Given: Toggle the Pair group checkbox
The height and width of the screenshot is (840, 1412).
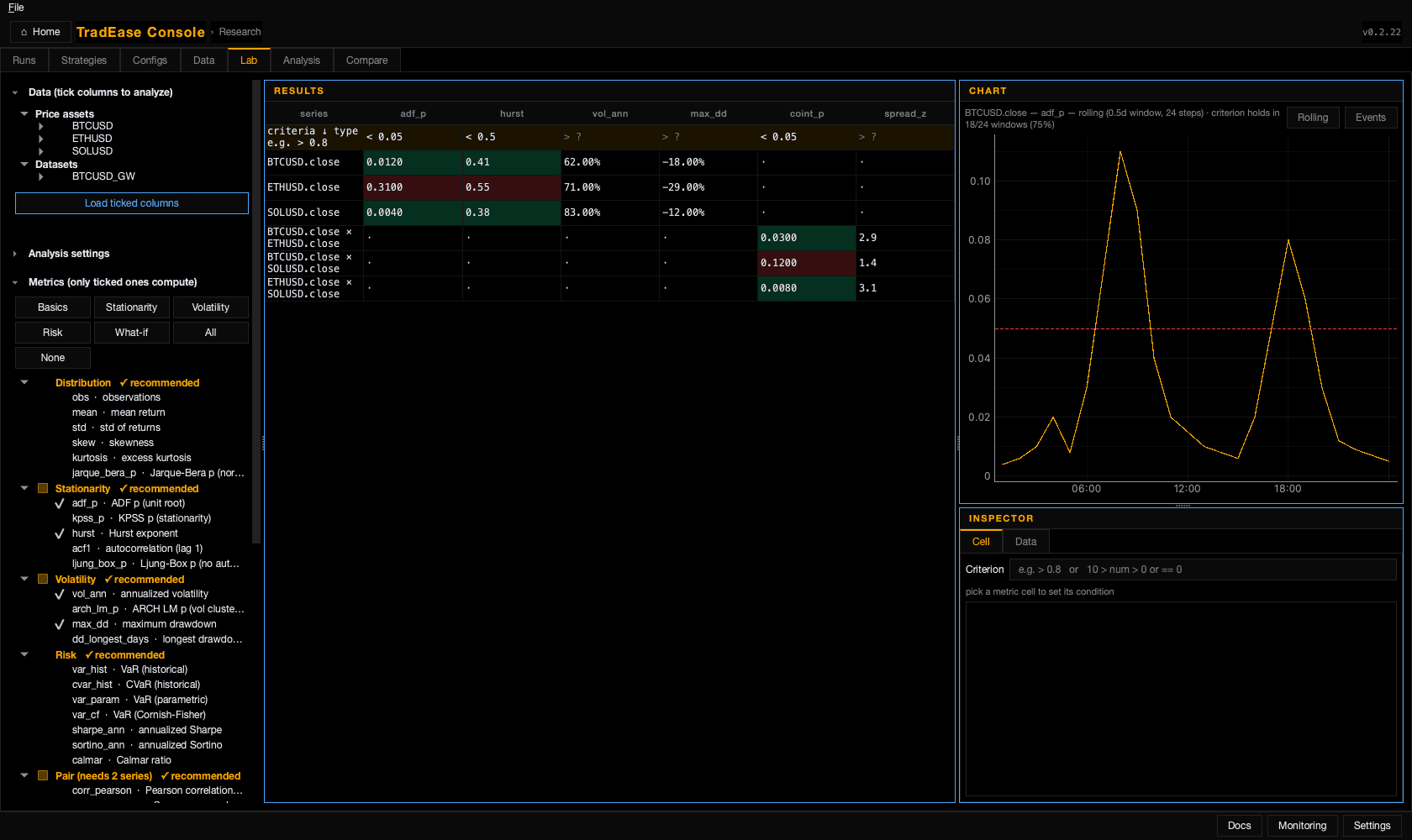Looking at the screenshot, I should point(43,775).
